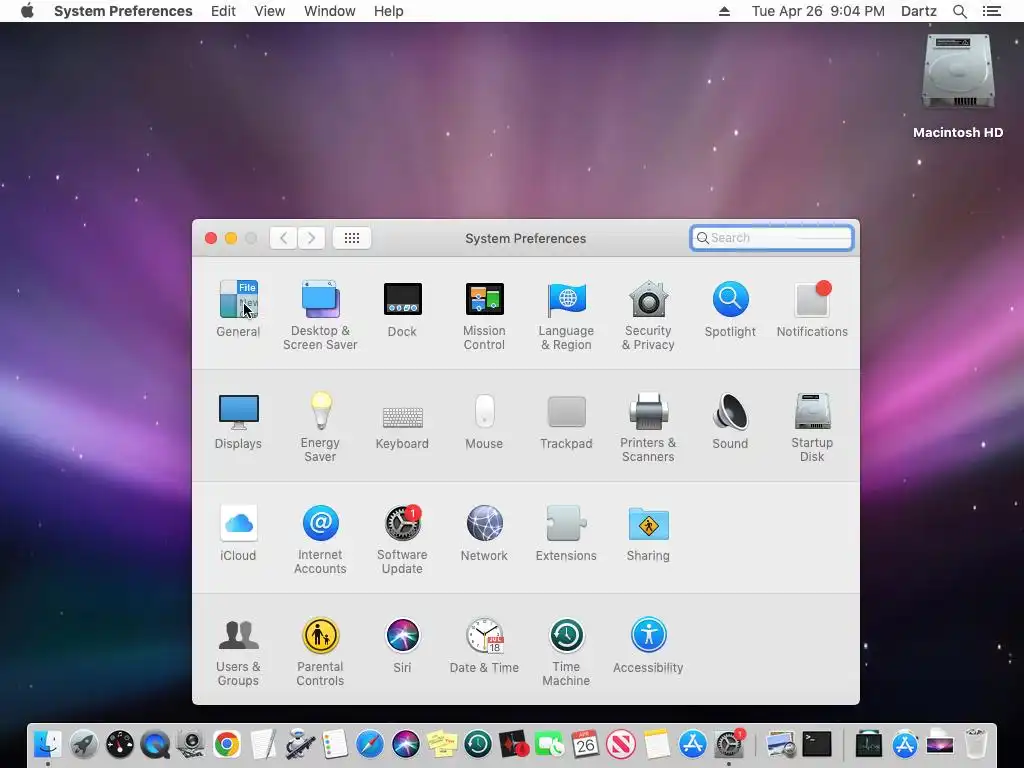The width and height of the screenshot is (1024, 768).
Task: Open Calendar from the Dock
Action: (584, 744)
